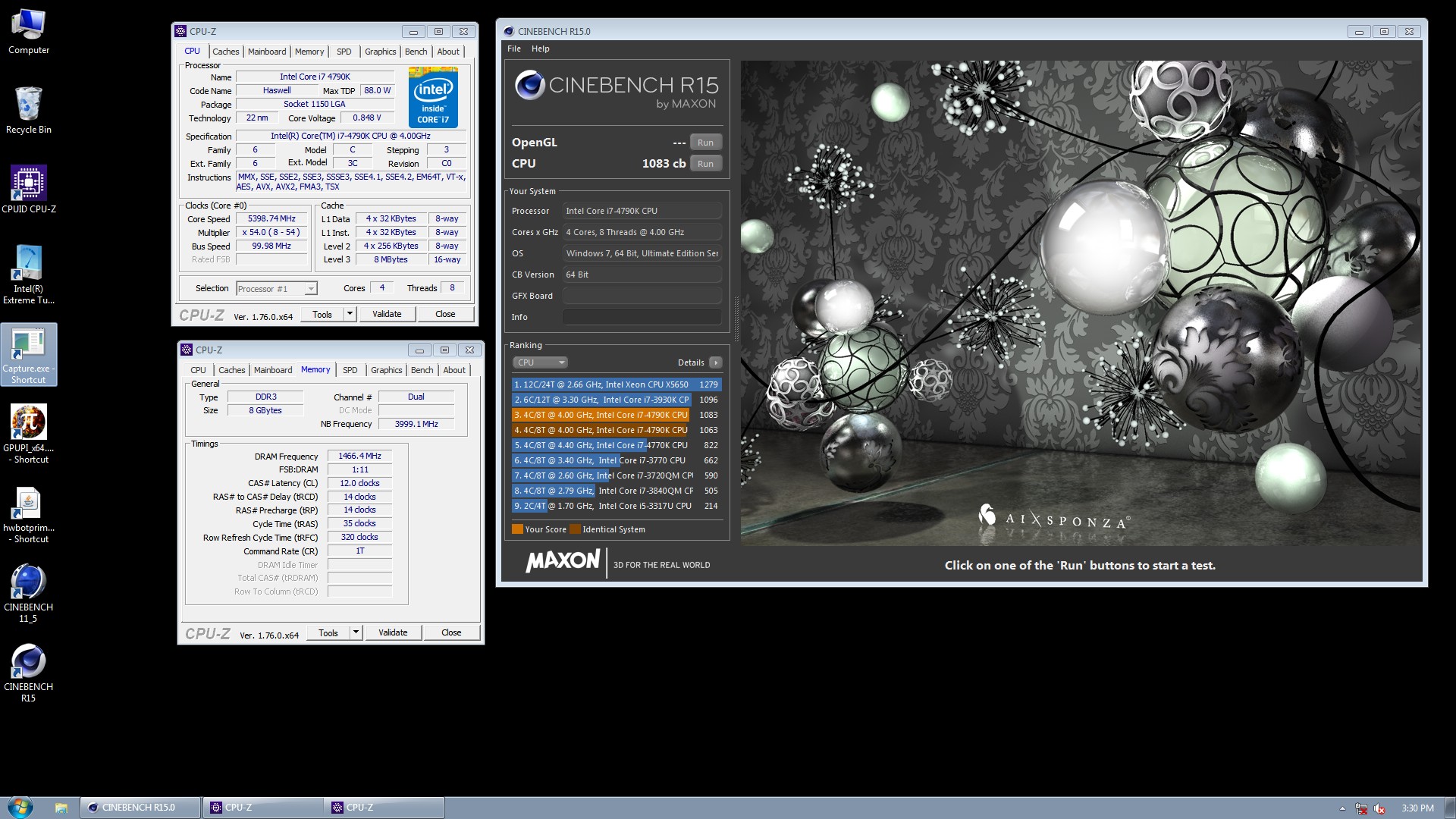1456x819 pixels.
Task: Activate the second CPU-Z taskbar button
Action: point(384,808)
